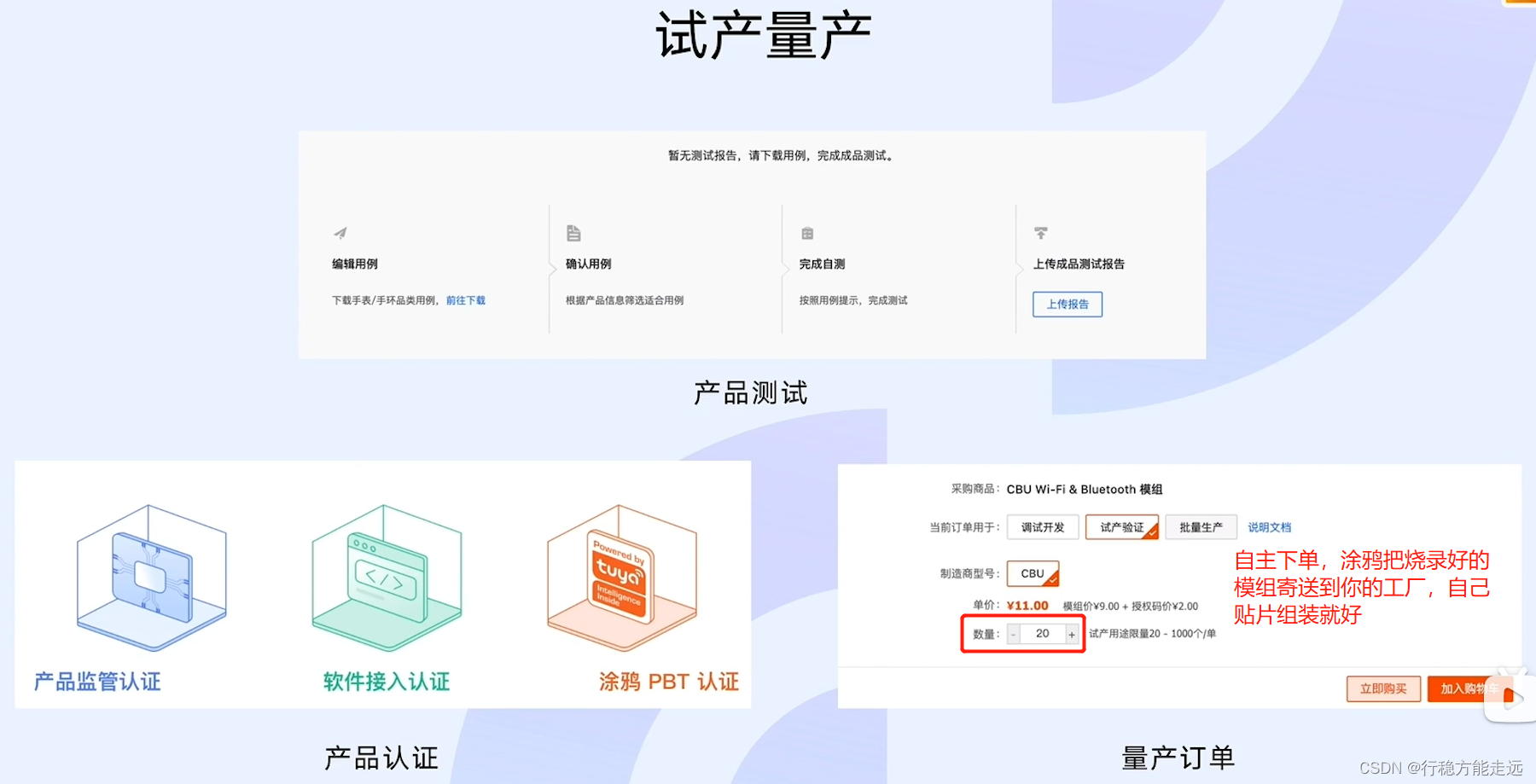Open the CBU manufacturer model dropdown
The image size is (1536, 784).
pyautogui.click(x=1033, y=573)
